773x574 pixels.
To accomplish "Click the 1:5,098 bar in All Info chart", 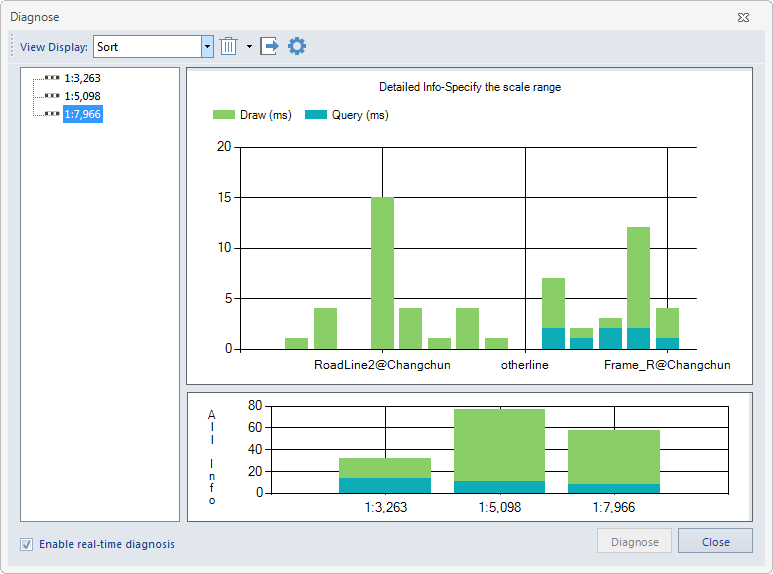I will (x=499, y=450).
